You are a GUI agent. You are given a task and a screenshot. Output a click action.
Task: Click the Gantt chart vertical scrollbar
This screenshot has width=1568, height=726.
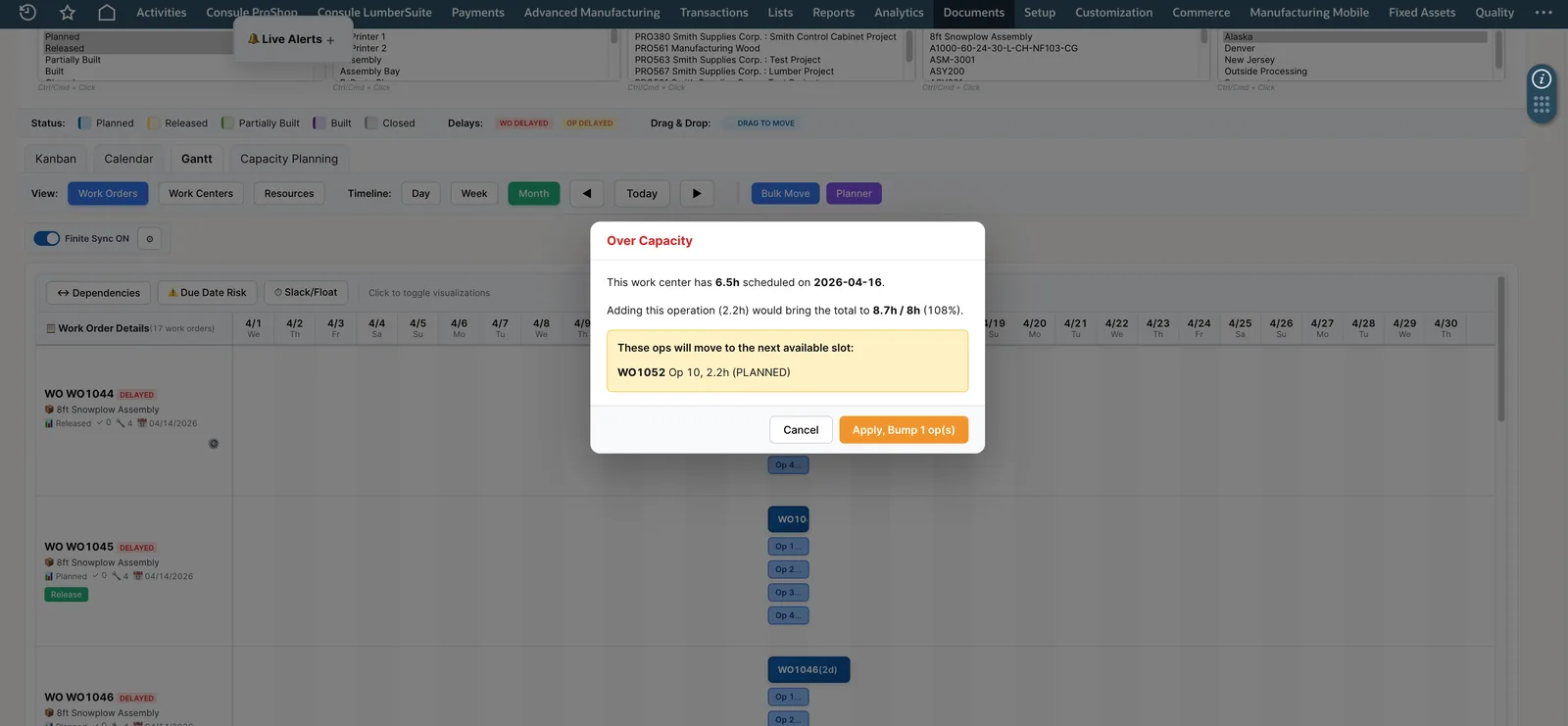[x=1500, y=349]
